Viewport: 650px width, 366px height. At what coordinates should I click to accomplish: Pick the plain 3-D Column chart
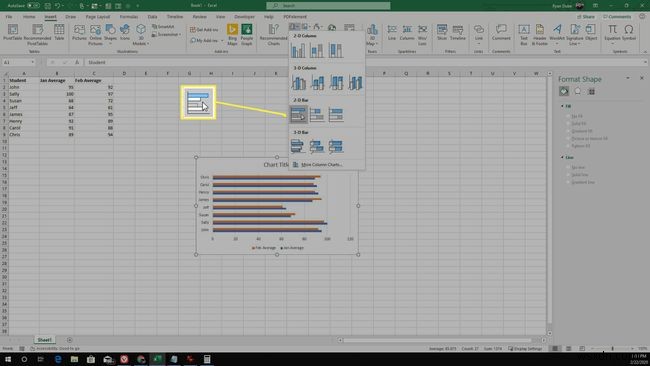[x=355, y=82]
